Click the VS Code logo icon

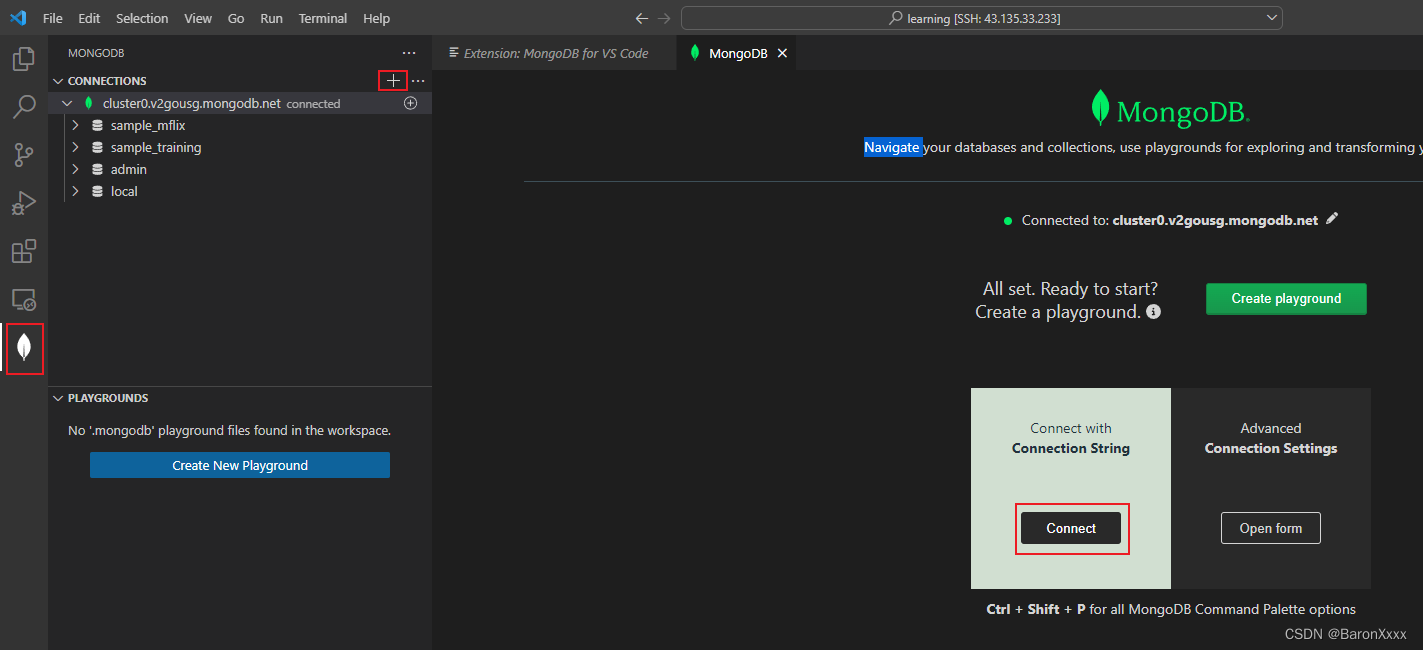click(18, 18)
